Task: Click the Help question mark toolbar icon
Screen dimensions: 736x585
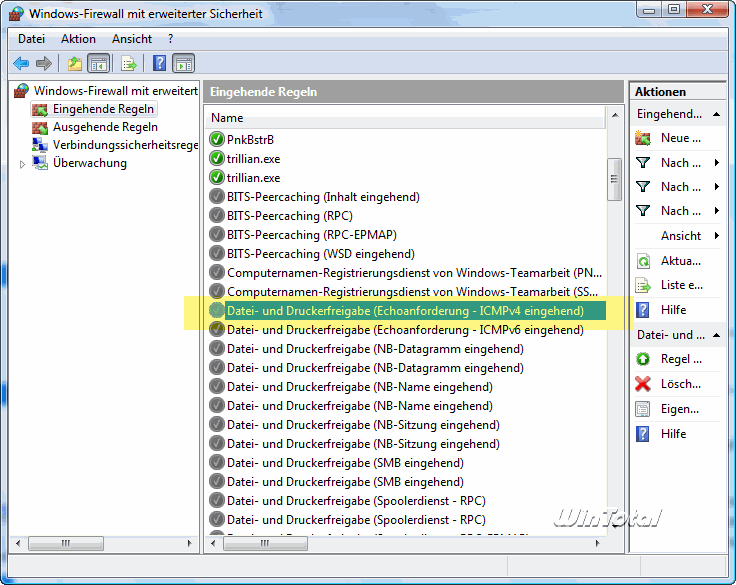Action: click(160, 63)
